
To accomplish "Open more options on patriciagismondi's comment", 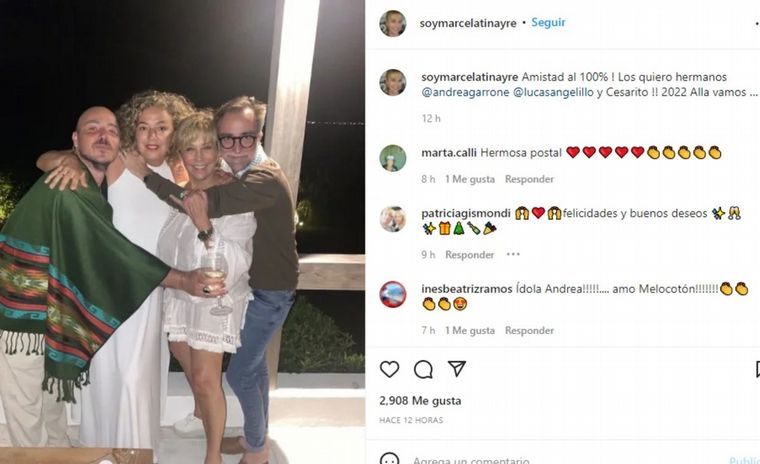I will pos(513,255).
